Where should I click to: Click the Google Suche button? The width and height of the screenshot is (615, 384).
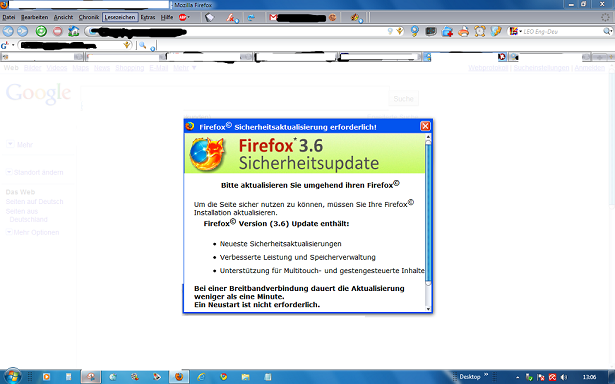click(404, 99)
